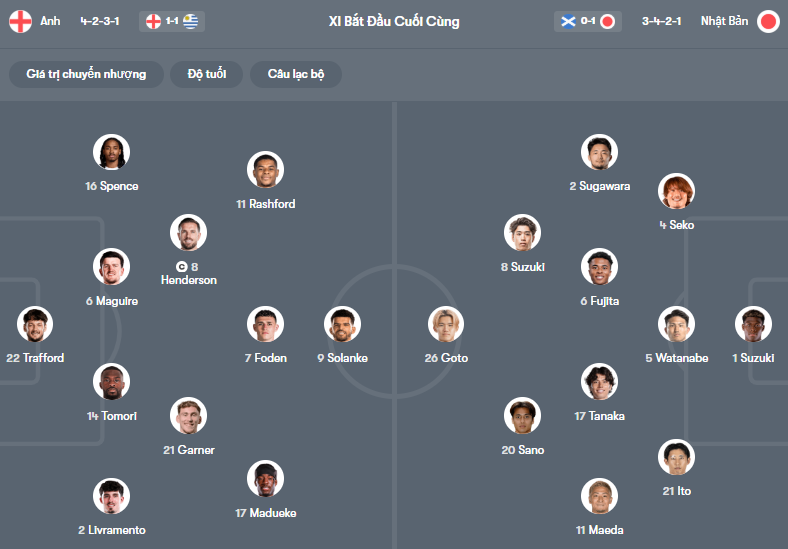Click the England flag icon beside Anh
The width and height of the screenshot is (788, 549).
(x=20, y=21)
